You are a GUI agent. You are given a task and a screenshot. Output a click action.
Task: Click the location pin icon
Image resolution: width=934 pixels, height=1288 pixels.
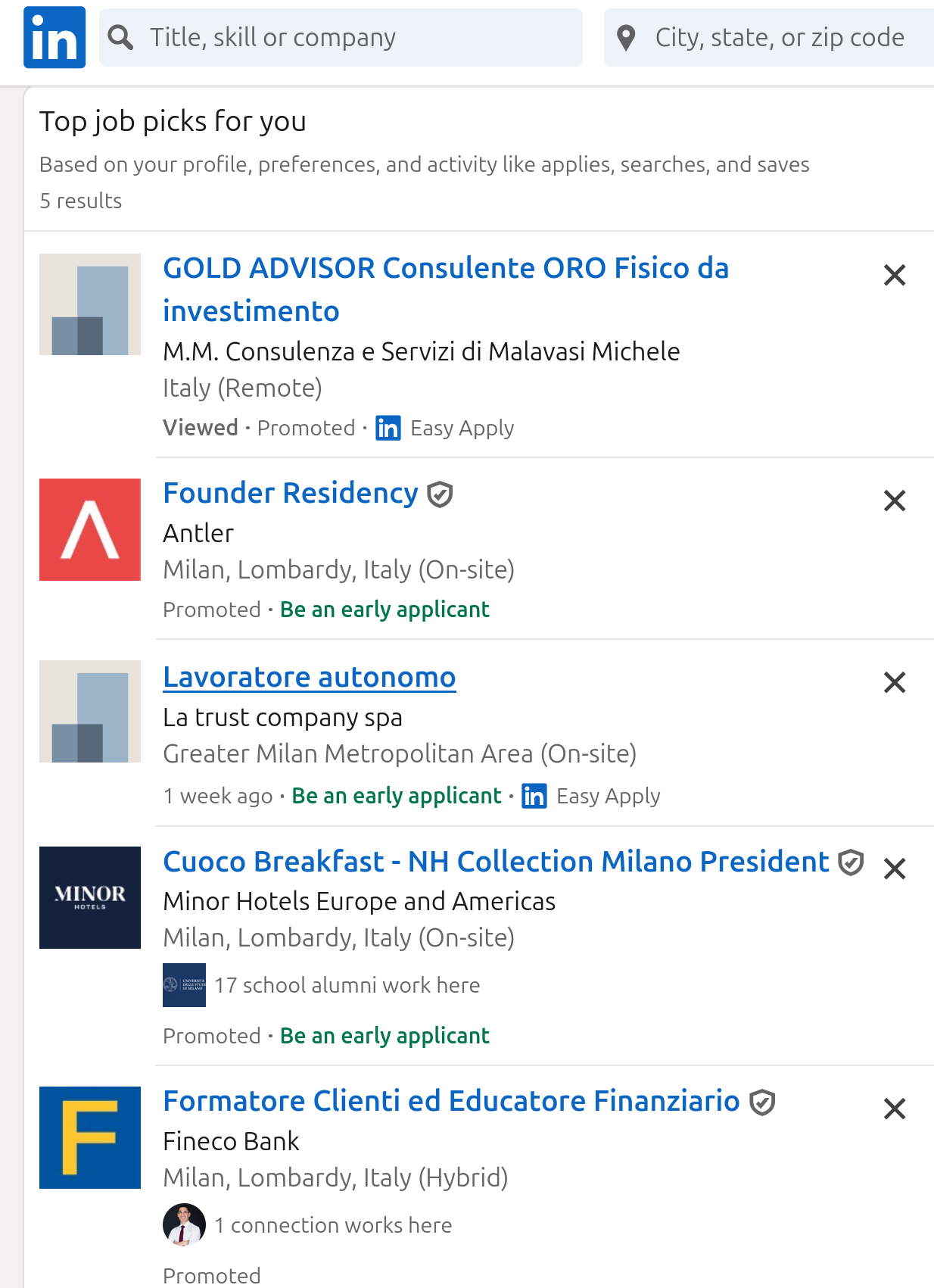(x=626, y=37)
